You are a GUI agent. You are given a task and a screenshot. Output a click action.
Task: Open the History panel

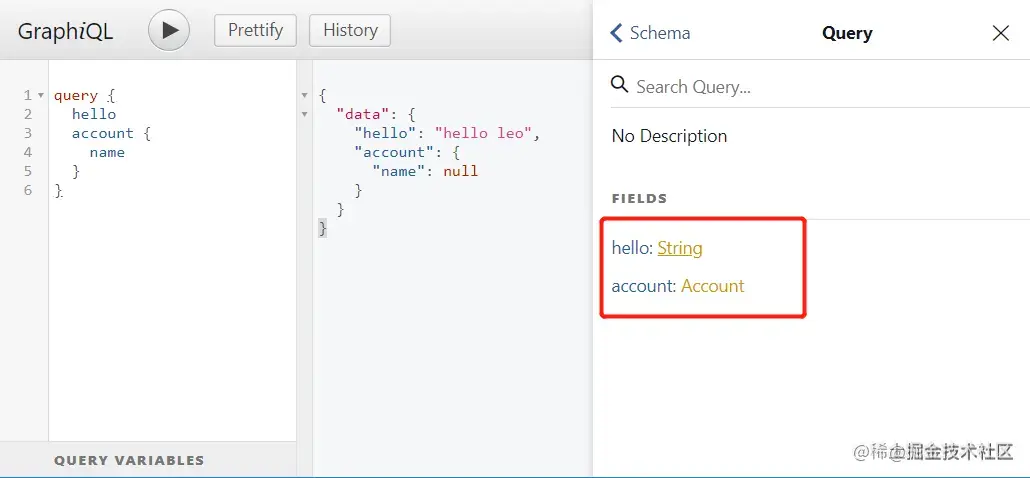[350, 30]
